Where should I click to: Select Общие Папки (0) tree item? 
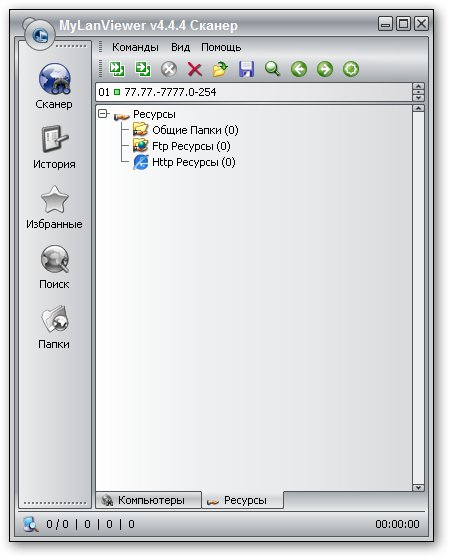click(195, 130)
